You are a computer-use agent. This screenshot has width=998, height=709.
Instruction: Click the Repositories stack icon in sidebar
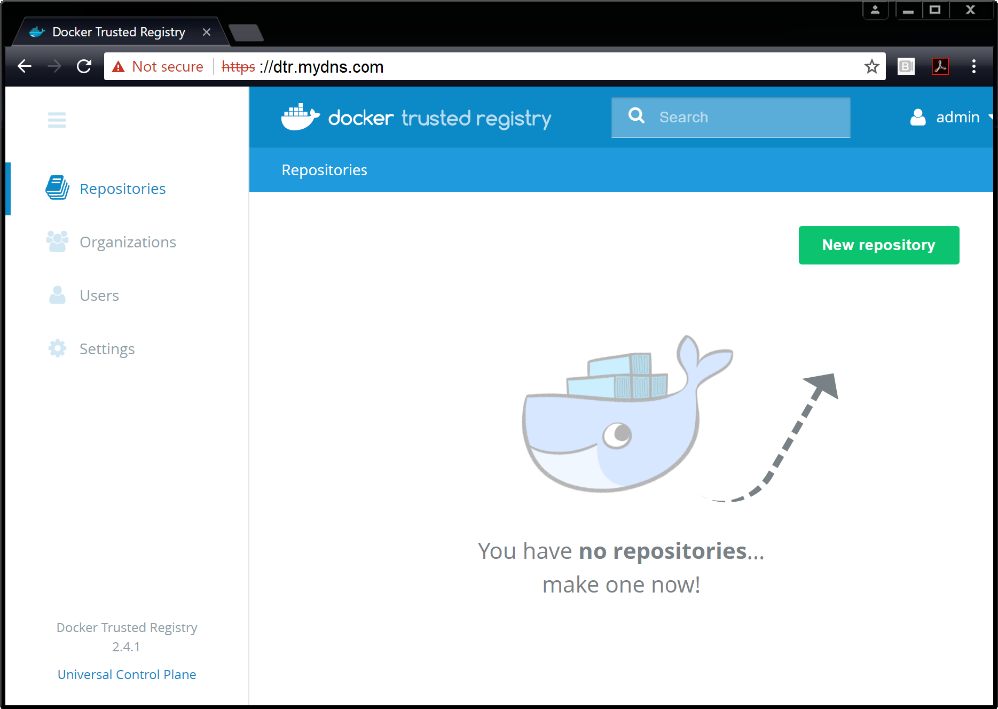pyautogui.click(x=57, y=188)
